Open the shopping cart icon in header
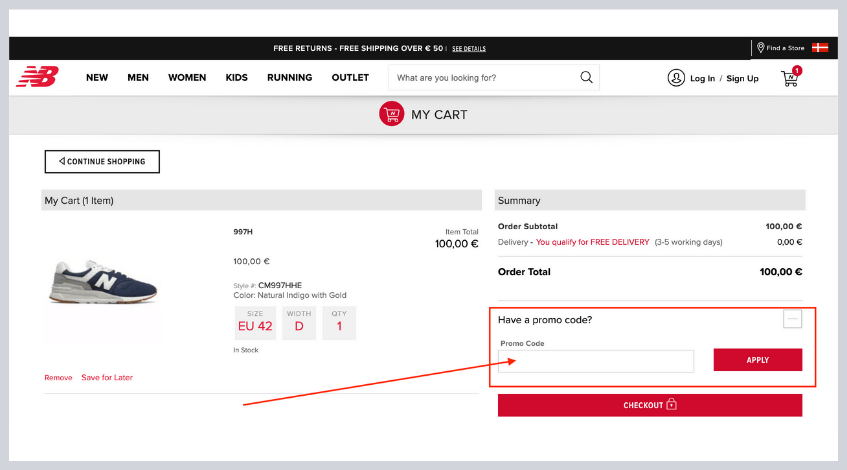 point(790,78)
